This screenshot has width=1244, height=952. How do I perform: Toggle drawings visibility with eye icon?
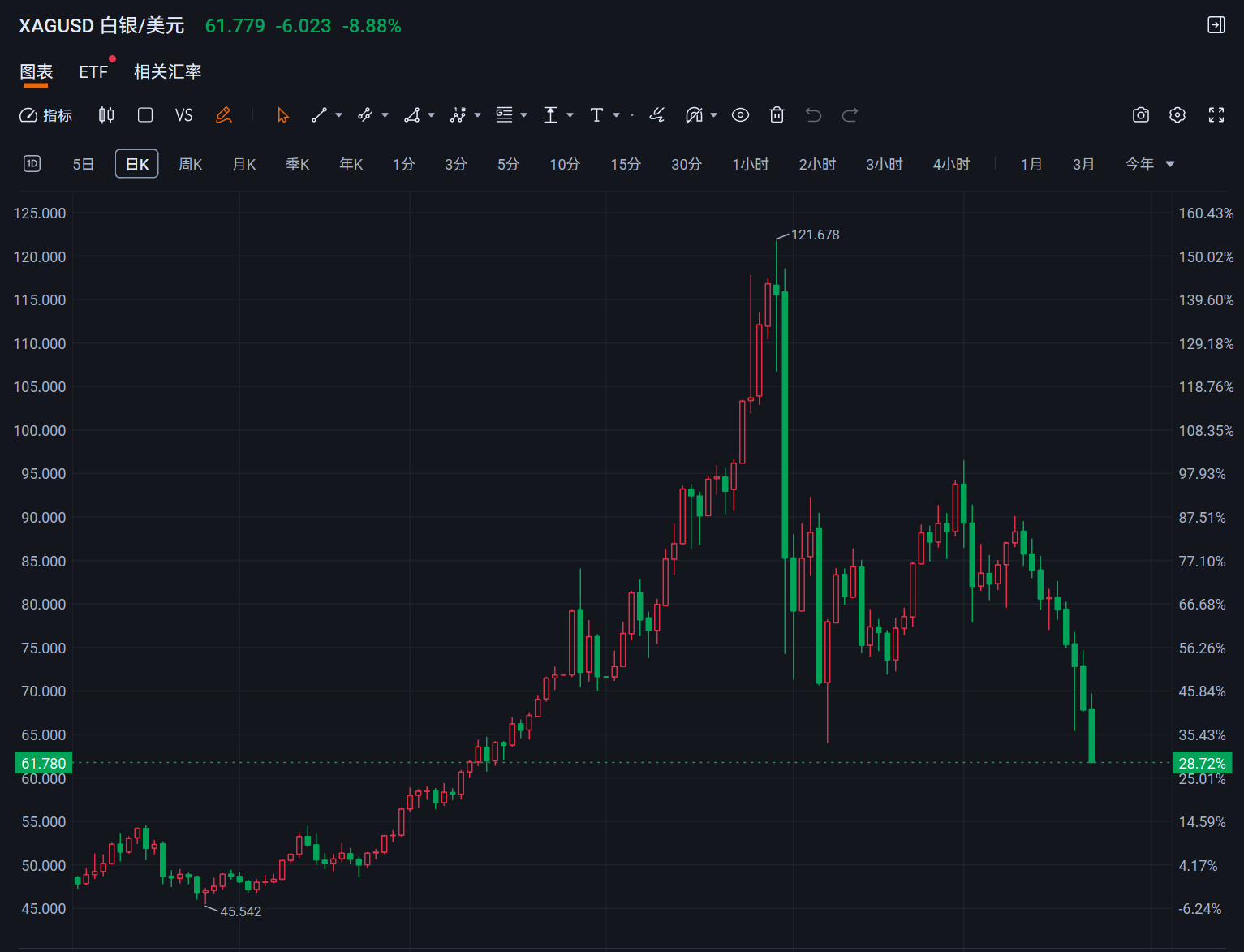point(740,115)
